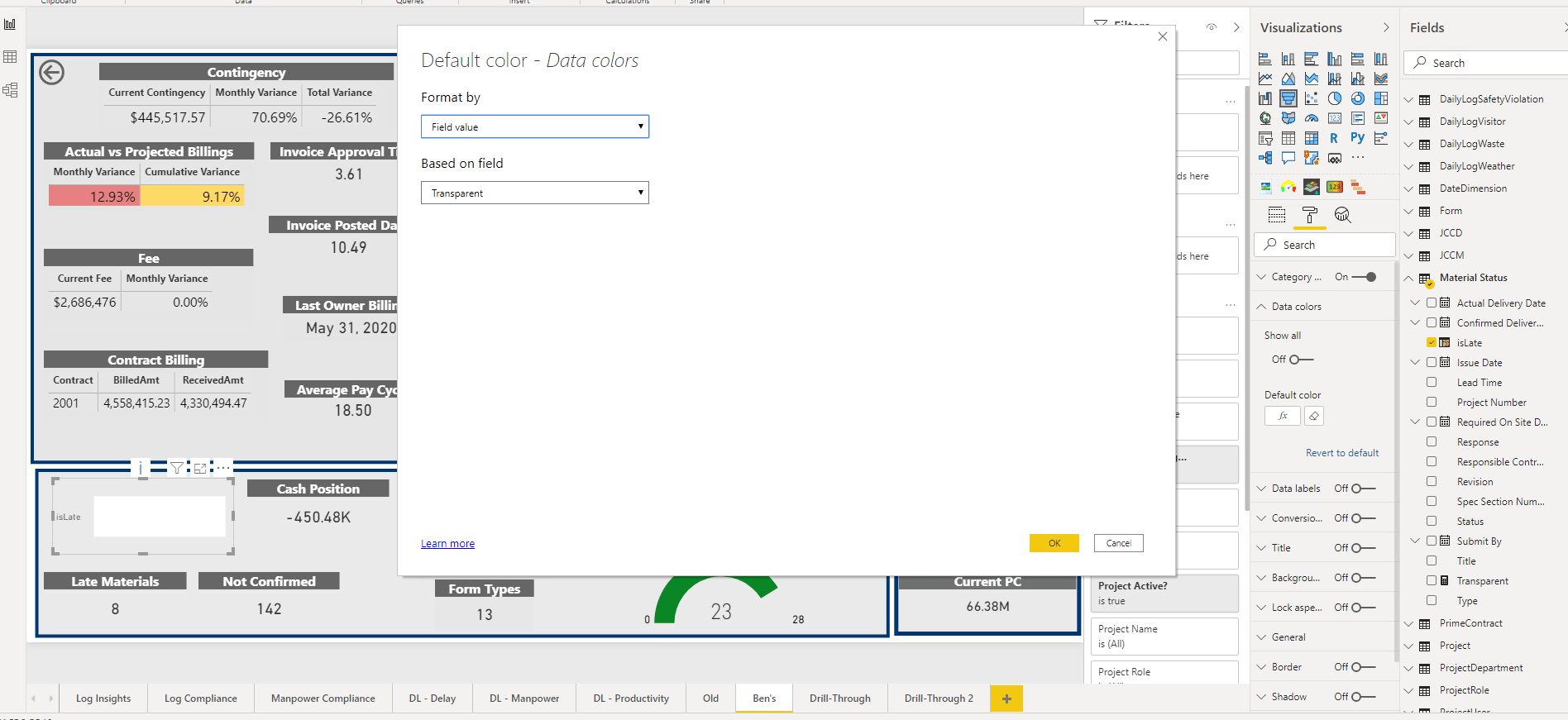1568x720 pixels.
Task: Pick the gauge visualization
Action: pyautogui.click(x=1312, y=118)
